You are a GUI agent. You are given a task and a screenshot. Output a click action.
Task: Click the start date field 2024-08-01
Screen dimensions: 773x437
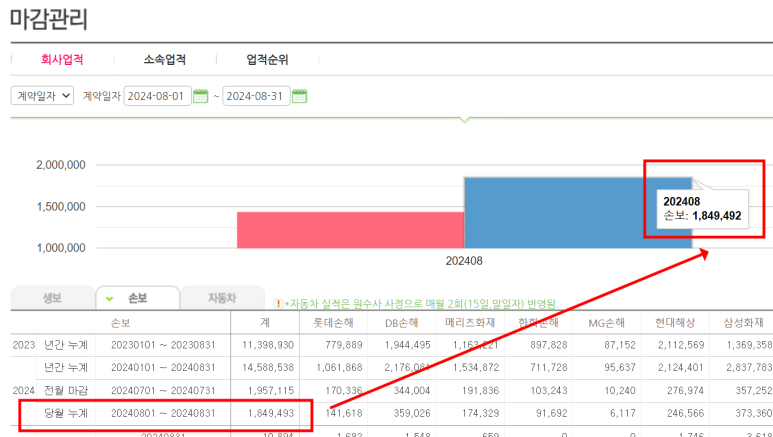coord(157,96)
